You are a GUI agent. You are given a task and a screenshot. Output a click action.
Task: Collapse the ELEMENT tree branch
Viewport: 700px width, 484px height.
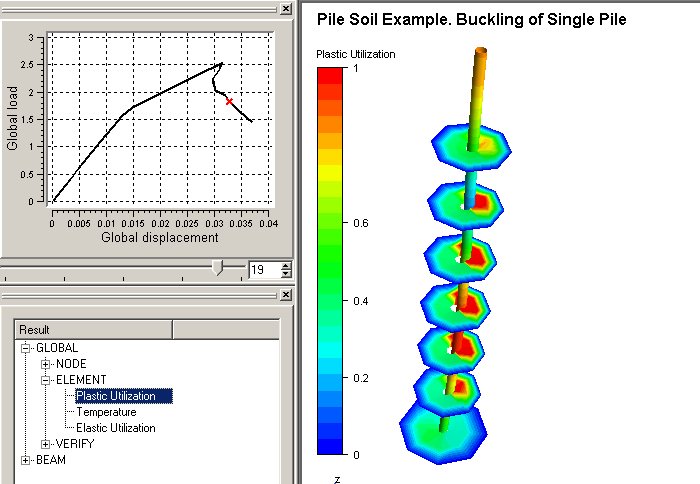click(x=46, y=380)
